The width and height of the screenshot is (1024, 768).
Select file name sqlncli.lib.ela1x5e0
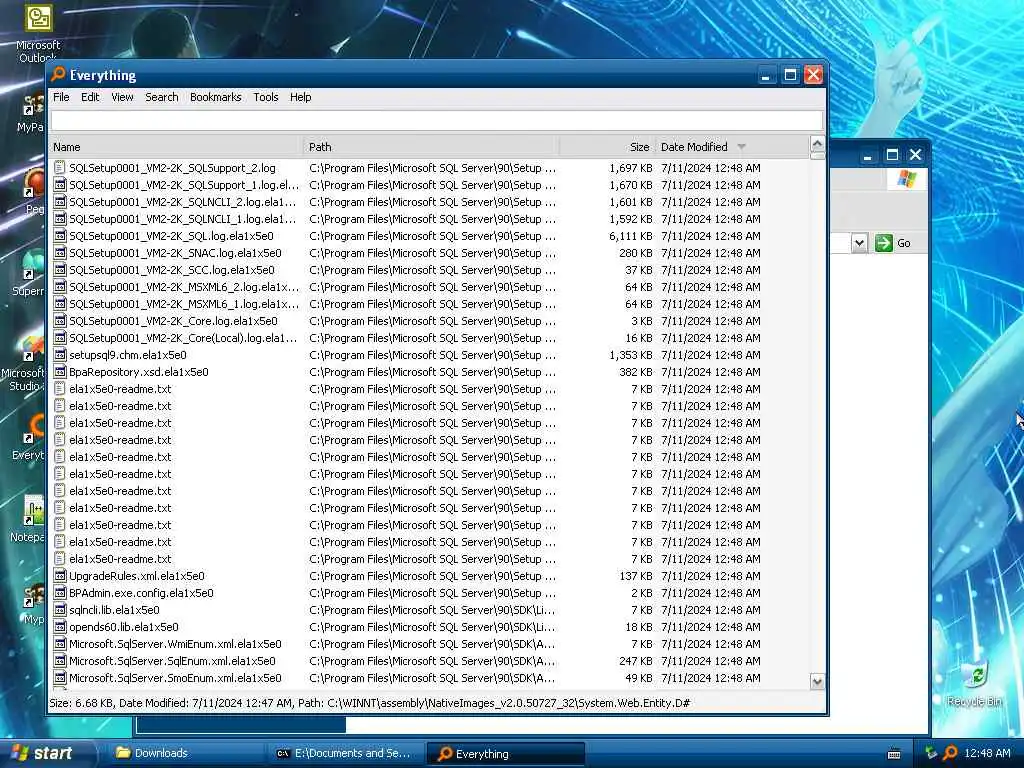click(114, 610)
